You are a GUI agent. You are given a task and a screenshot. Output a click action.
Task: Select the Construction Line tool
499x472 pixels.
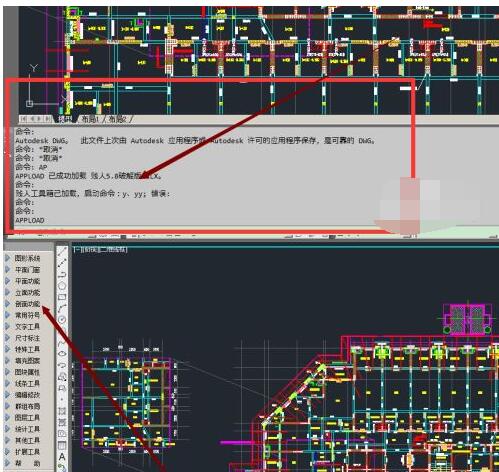coord(62,263)
